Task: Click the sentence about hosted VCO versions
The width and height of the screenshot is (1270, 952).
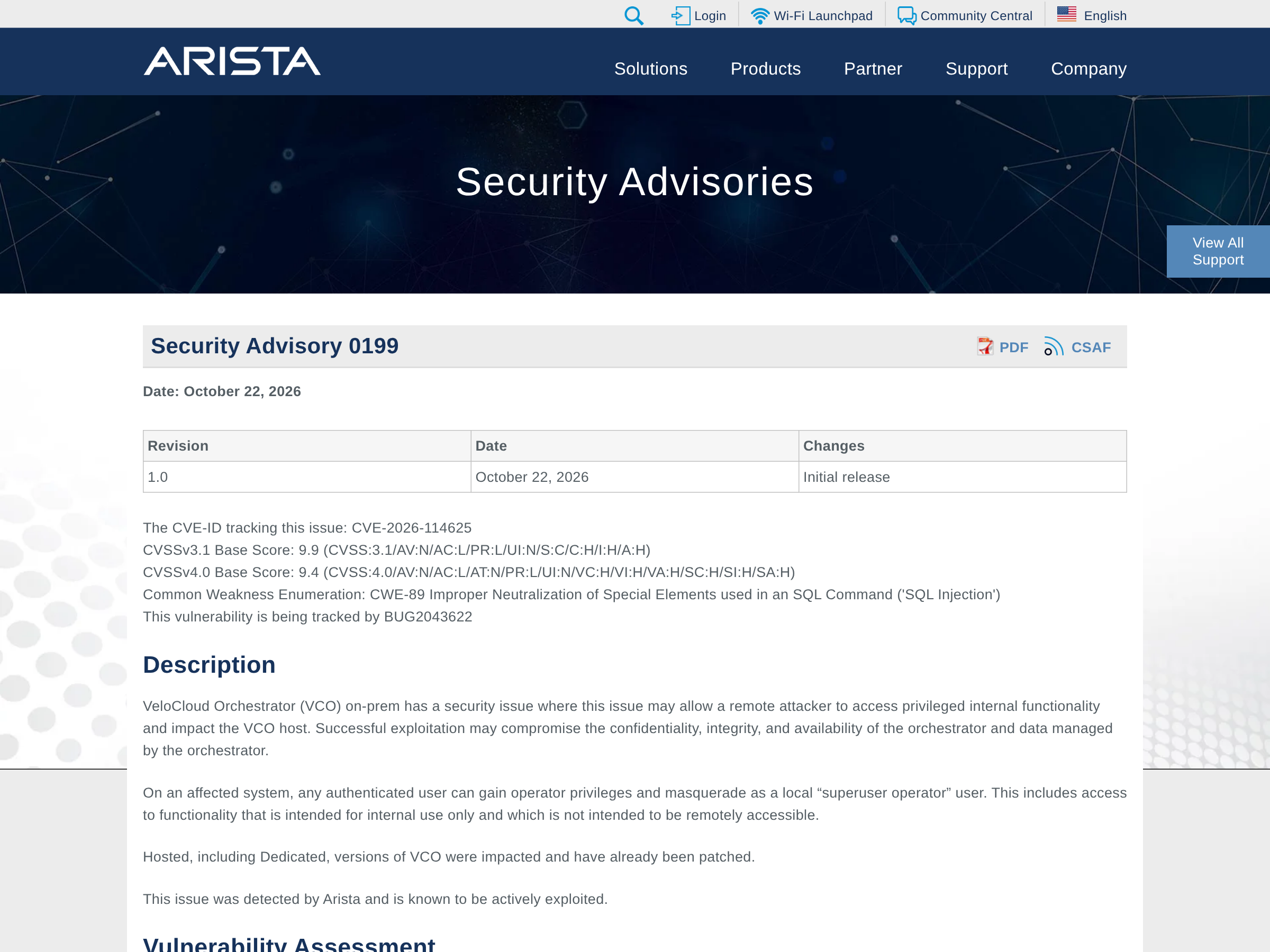Action: tap(448, 857)
